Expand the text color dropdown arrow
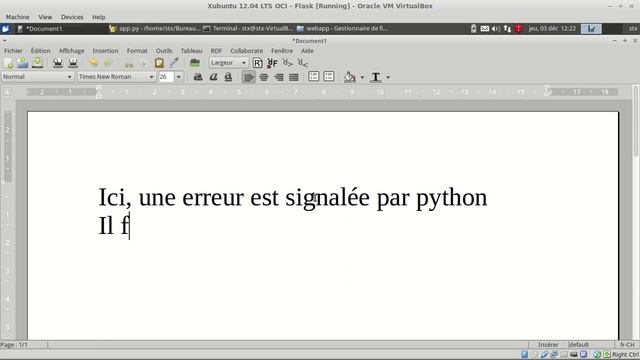The width and height of the screenshot is (640, 360). pyautogui.click(x=388, y=77)
